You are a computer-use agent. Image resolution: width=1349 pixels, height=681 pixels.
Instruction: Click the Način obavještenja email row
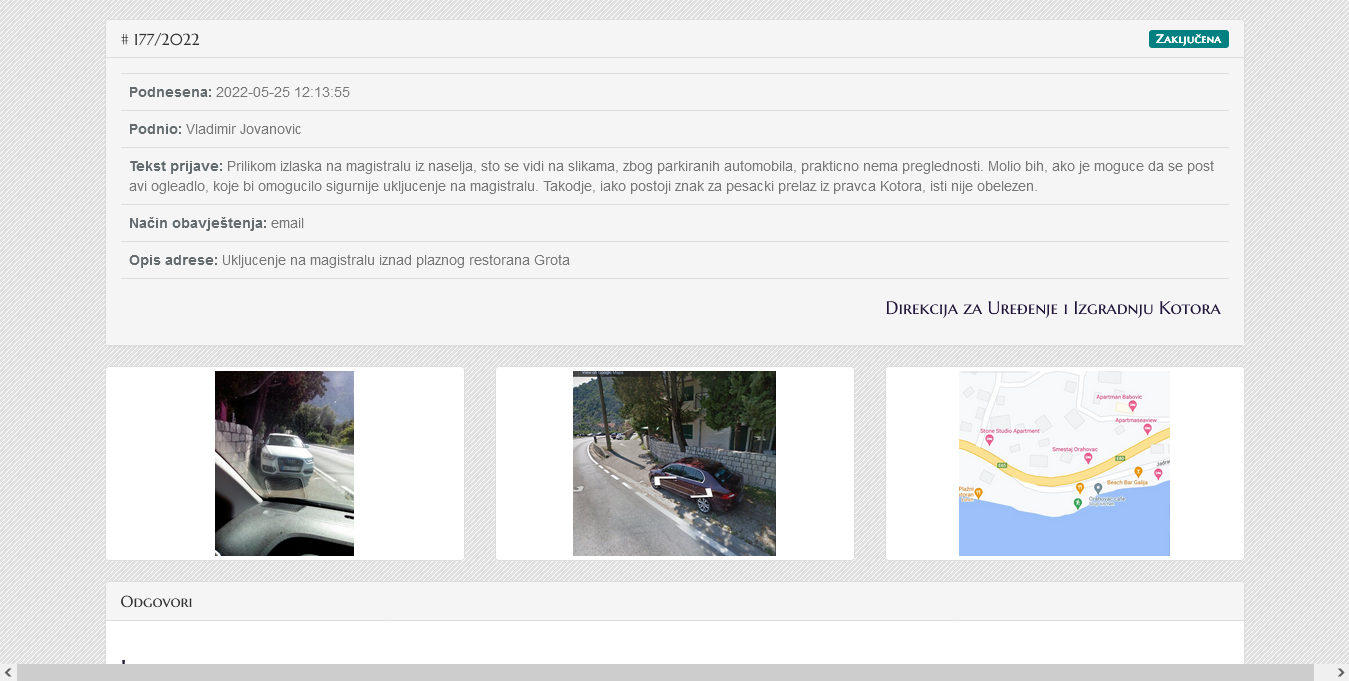tap(675, 223)
